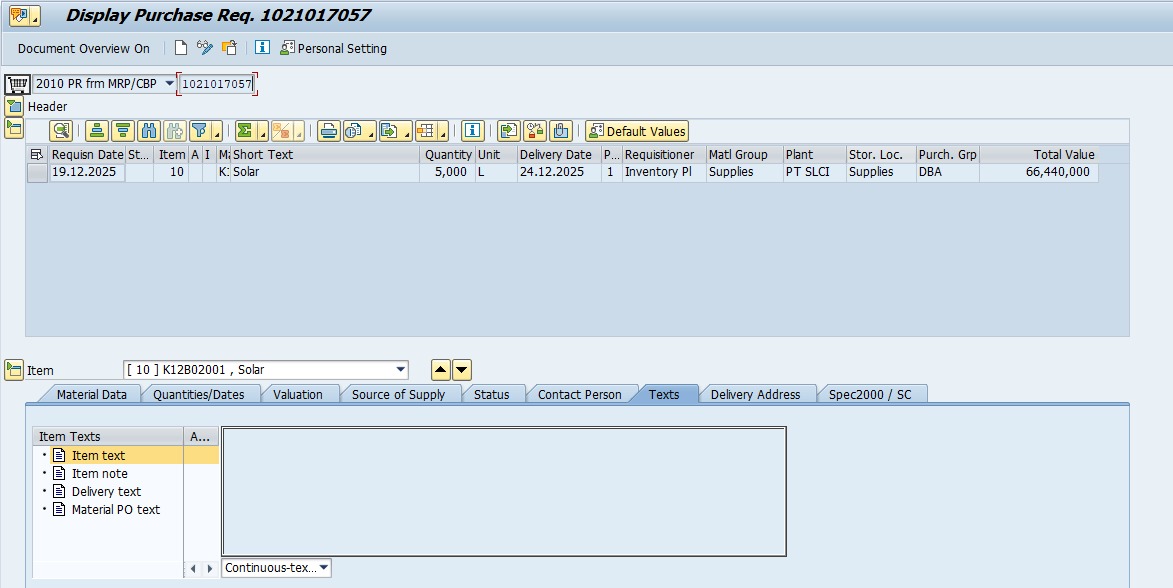Click the Default Values button
Viewport: 1173px width, 588px height.
637,131
